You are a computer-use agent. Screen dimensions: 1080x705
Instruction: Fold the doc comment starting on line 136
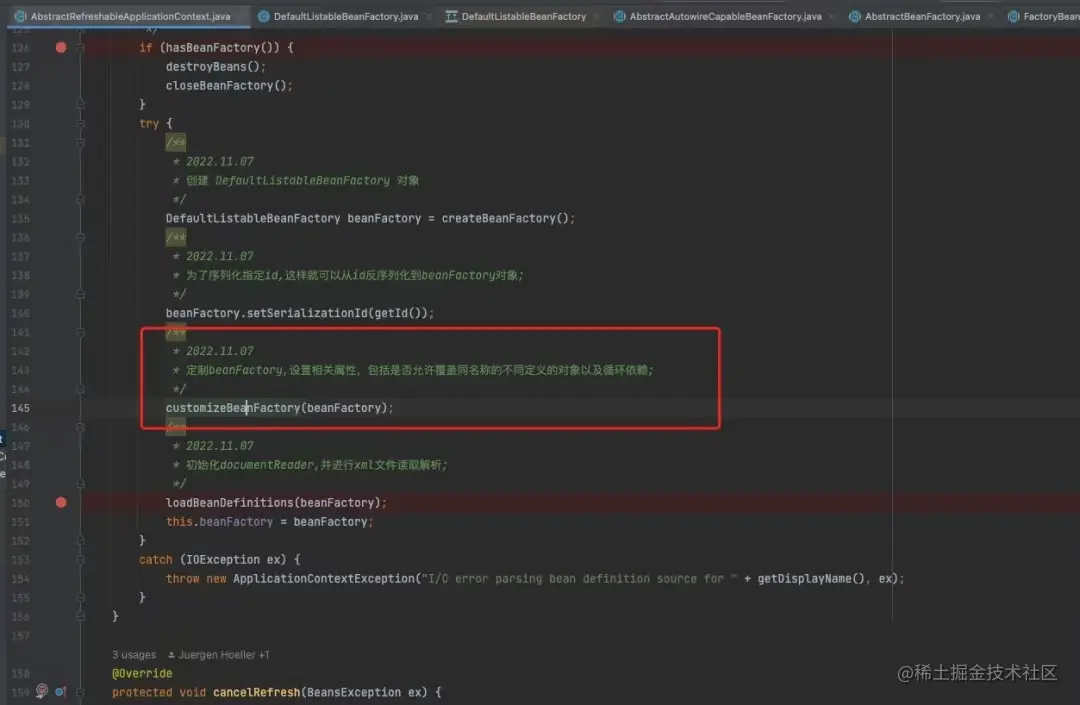tap(81, 238)
